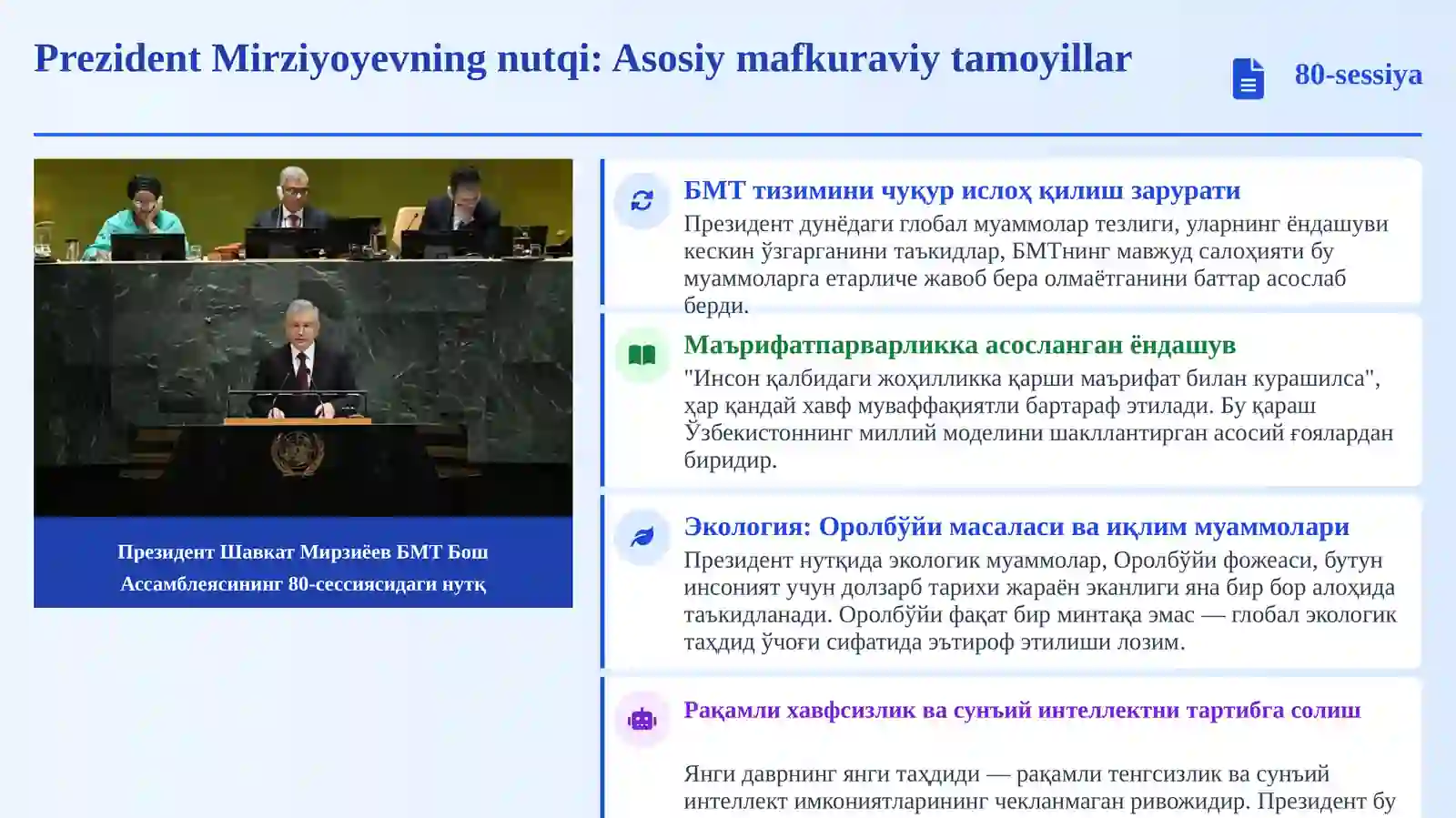The width and height of the screenshot is (1456, 818).
Task: Click the UN emblem on the podium
Action: [x=298, y=452]
